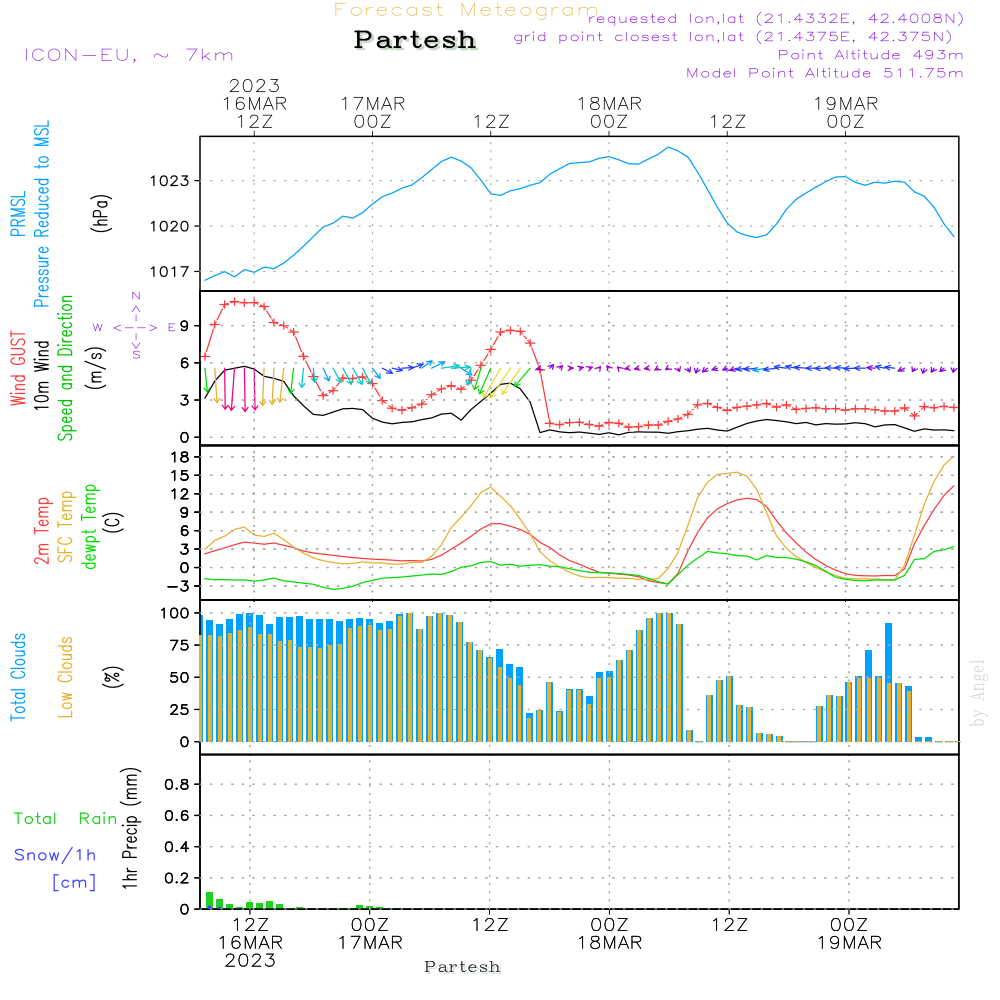Viewport: 1000px width, 1000px height.
Task: Click the '2023' year label above the top axis
Action: [254, 85]
